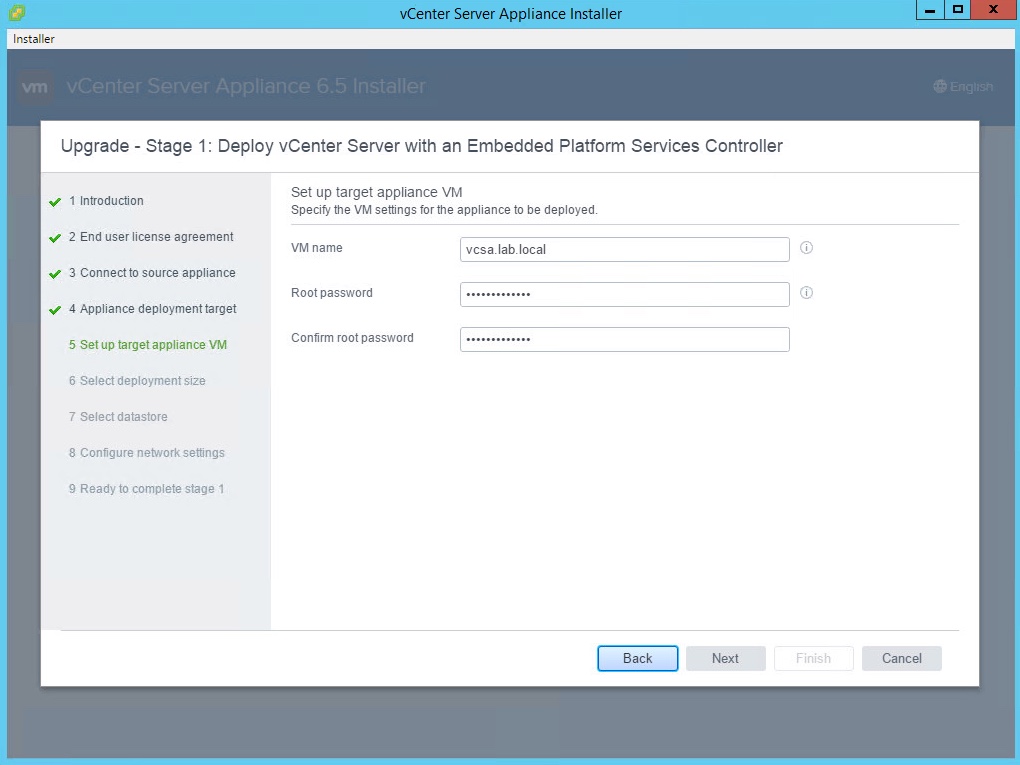Click into the Root password field
The width and height of the screenshot is (1020, 765).
[624, 294]
